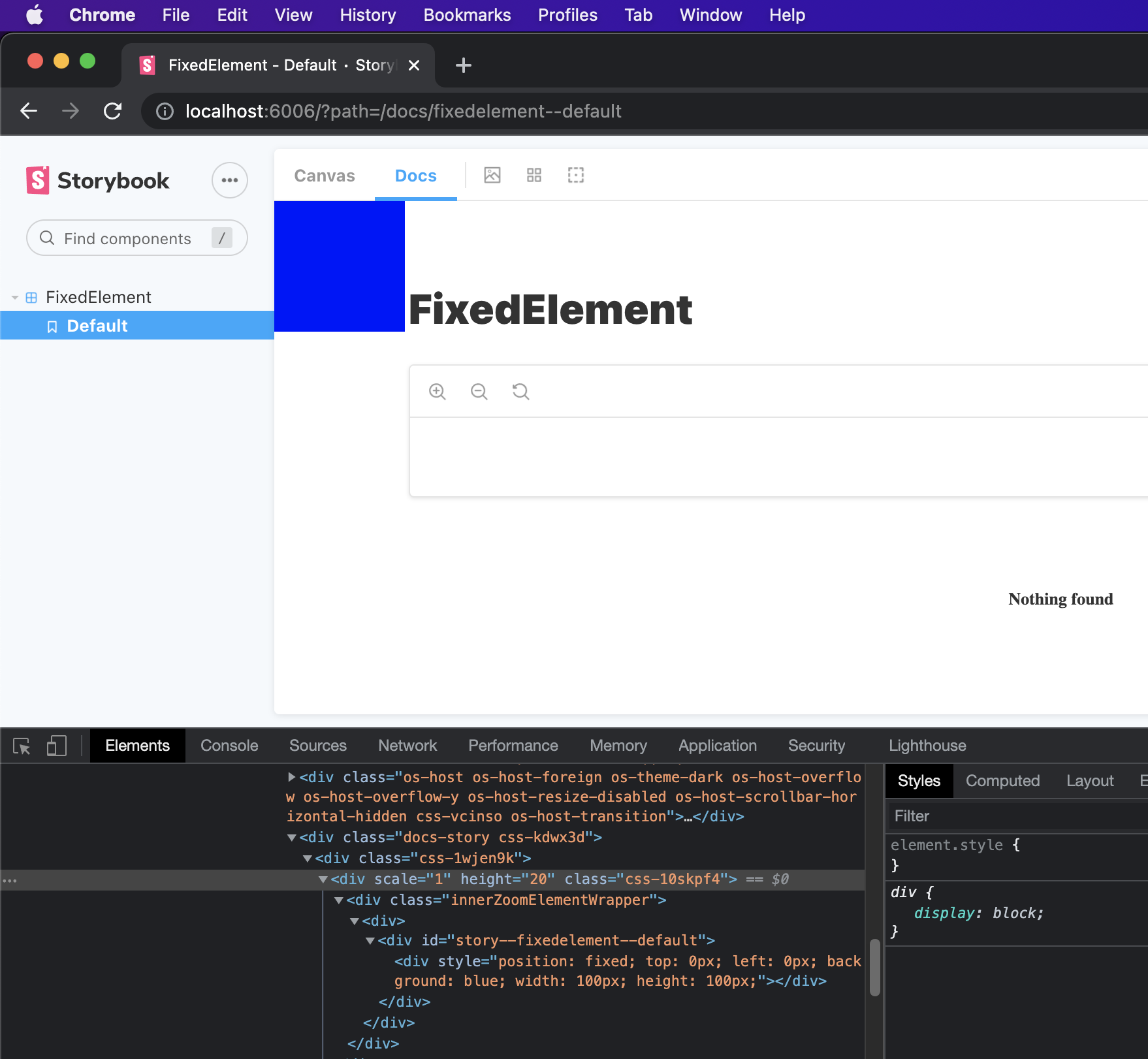Viewport: 1148px width, 1059px height.
Task: Collapse the FixedElement tree group
Action: click(x=15, y=298)
